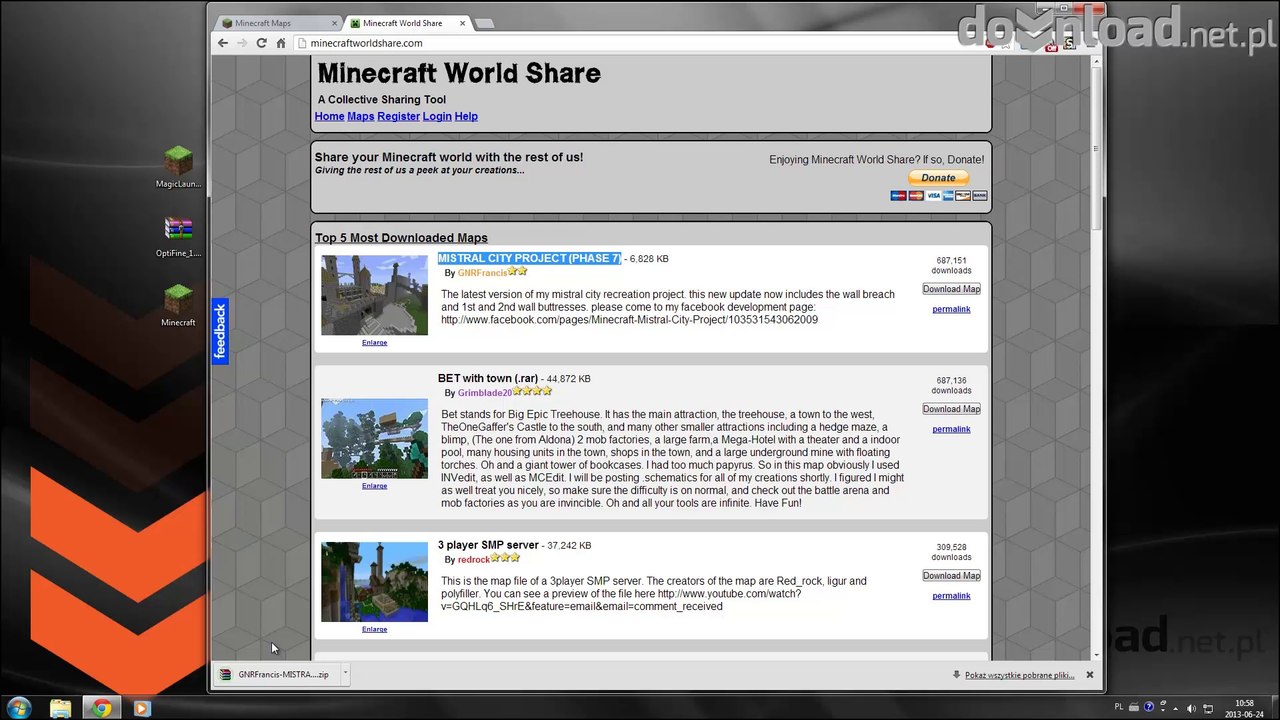
Task: Open Mistral City Project map title
Action: tap(529, 258)
